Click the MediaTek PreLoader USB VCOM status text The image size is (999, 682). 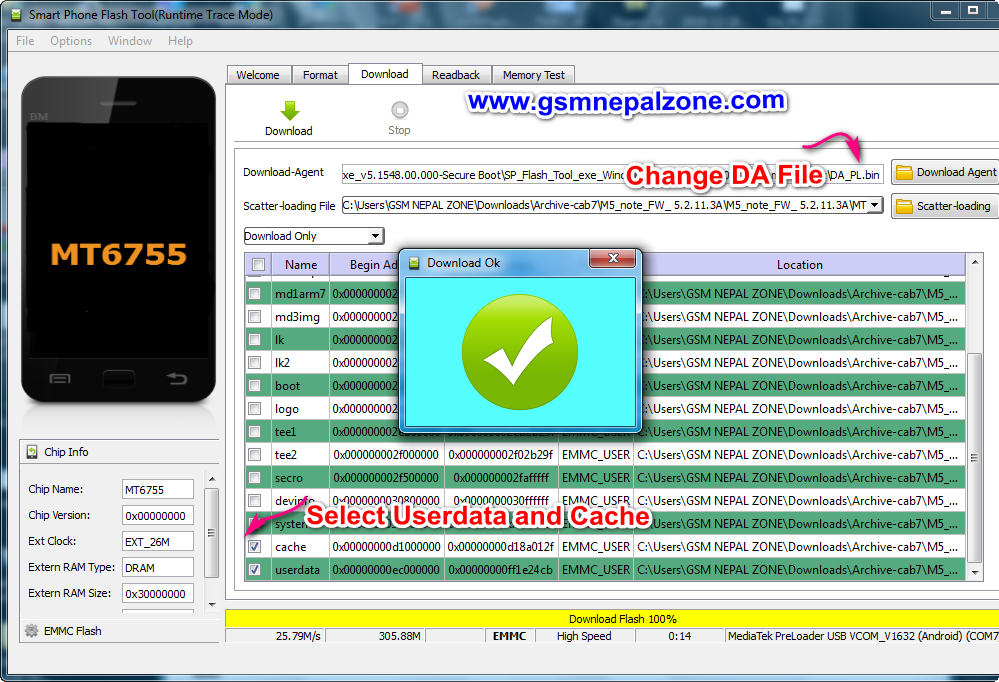pos(863,636)
